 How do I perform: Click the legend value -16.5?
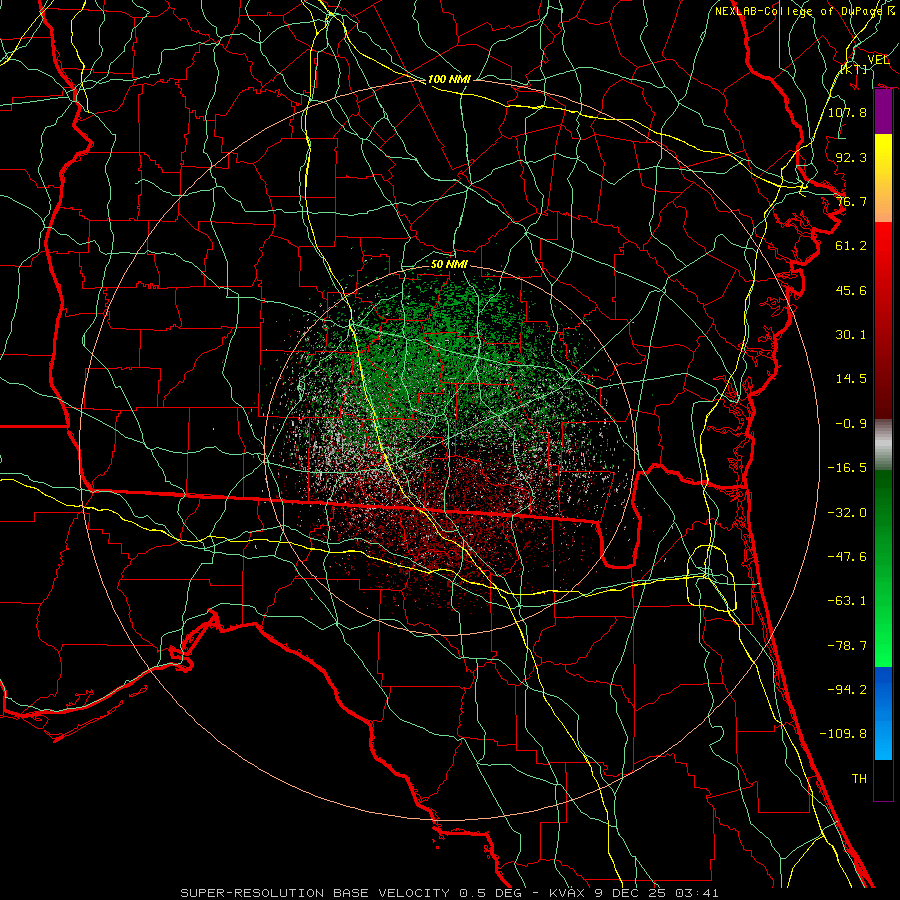(x=847, y=468)
